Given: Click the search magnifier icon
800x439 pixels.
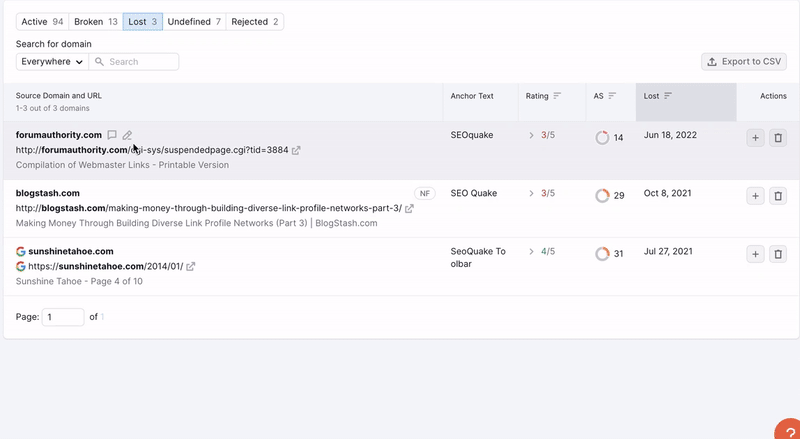Looking at the screenshot, I should 99,62.
